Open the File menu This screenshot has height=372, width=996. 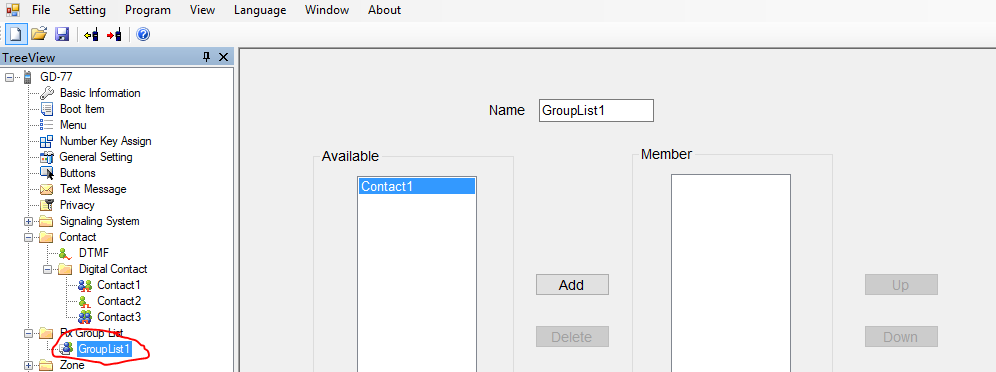41,10
